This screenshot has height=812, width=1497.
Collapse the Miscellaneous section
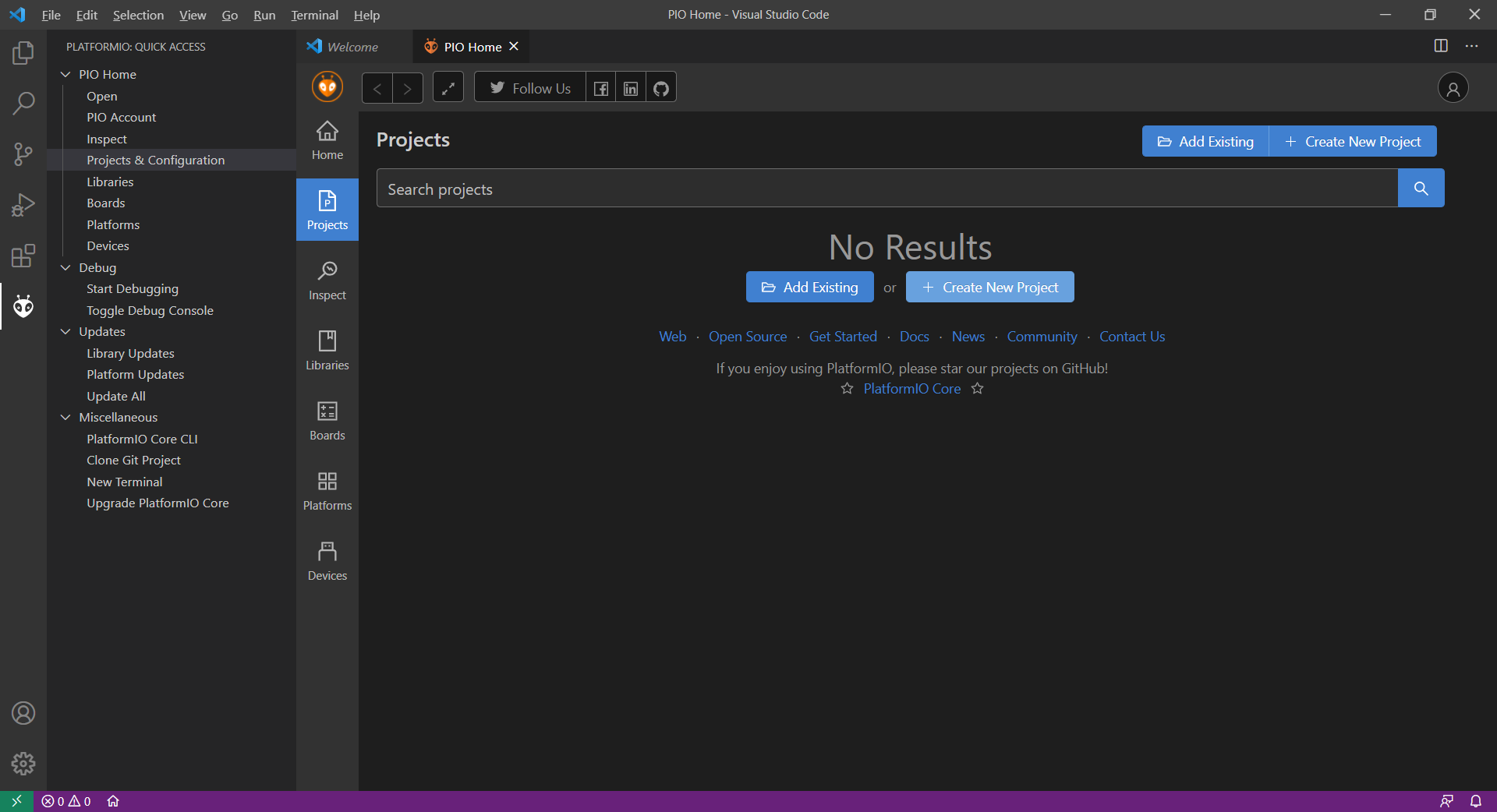point(65,417)
